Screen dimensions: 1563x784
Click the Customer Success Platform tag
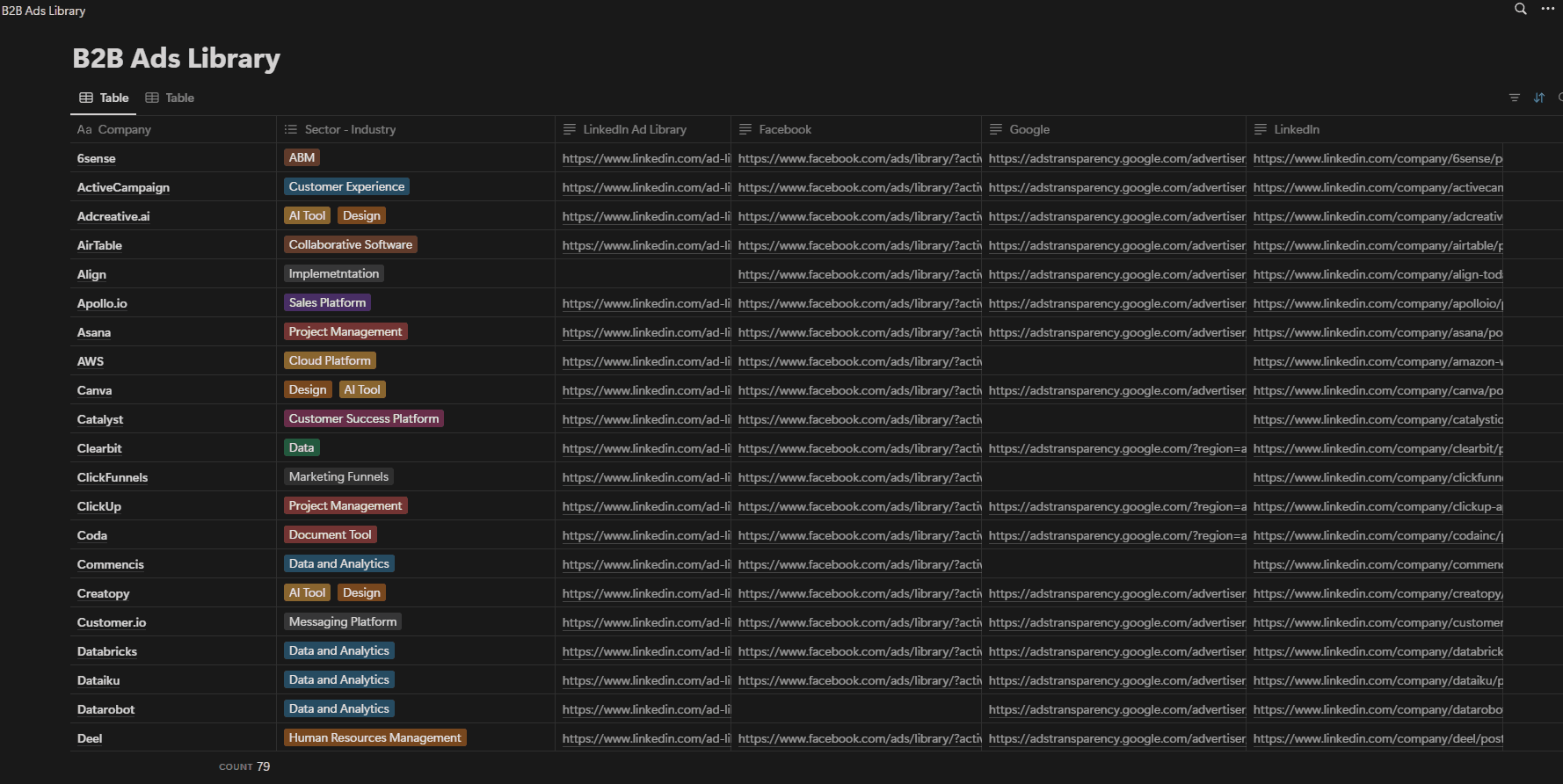pyautogui.click(x=364, y=418)
